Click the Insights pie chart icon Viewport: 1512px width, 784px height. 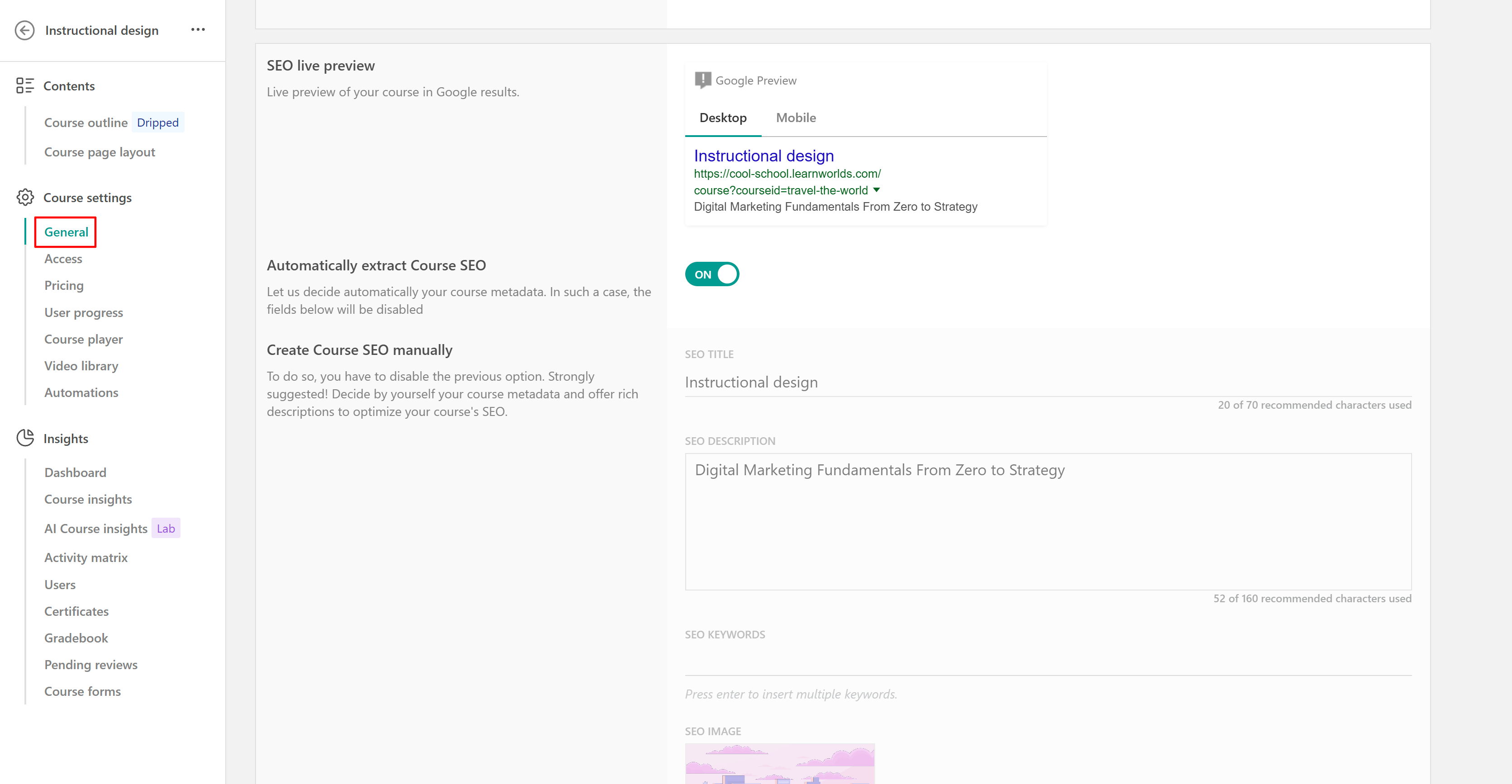click(25, 438)
